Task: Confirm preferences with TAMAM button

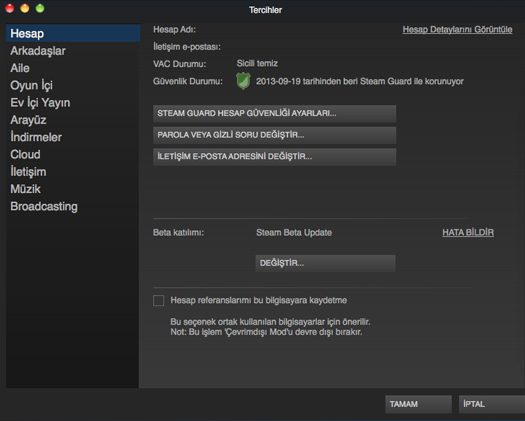Action: [x=418, y=404]
